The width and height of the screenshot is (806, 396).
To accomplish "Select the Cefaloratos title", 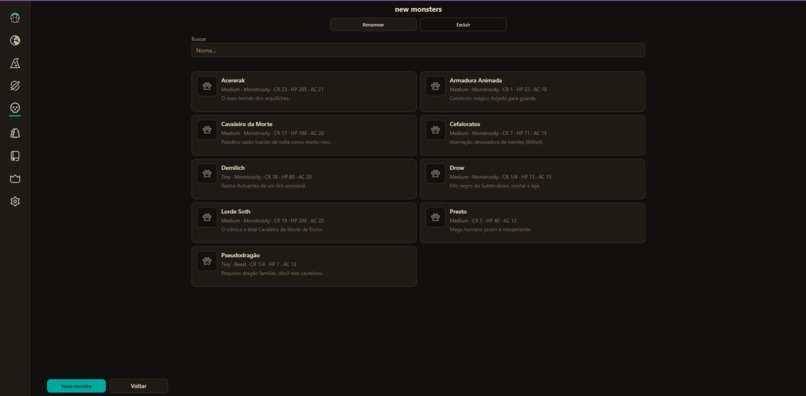I will pyautogui.click(x=465, y=124).
